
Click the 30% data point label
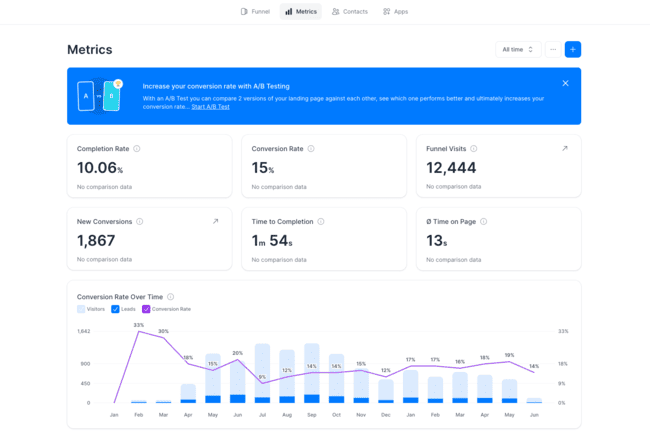coord(163,331)
